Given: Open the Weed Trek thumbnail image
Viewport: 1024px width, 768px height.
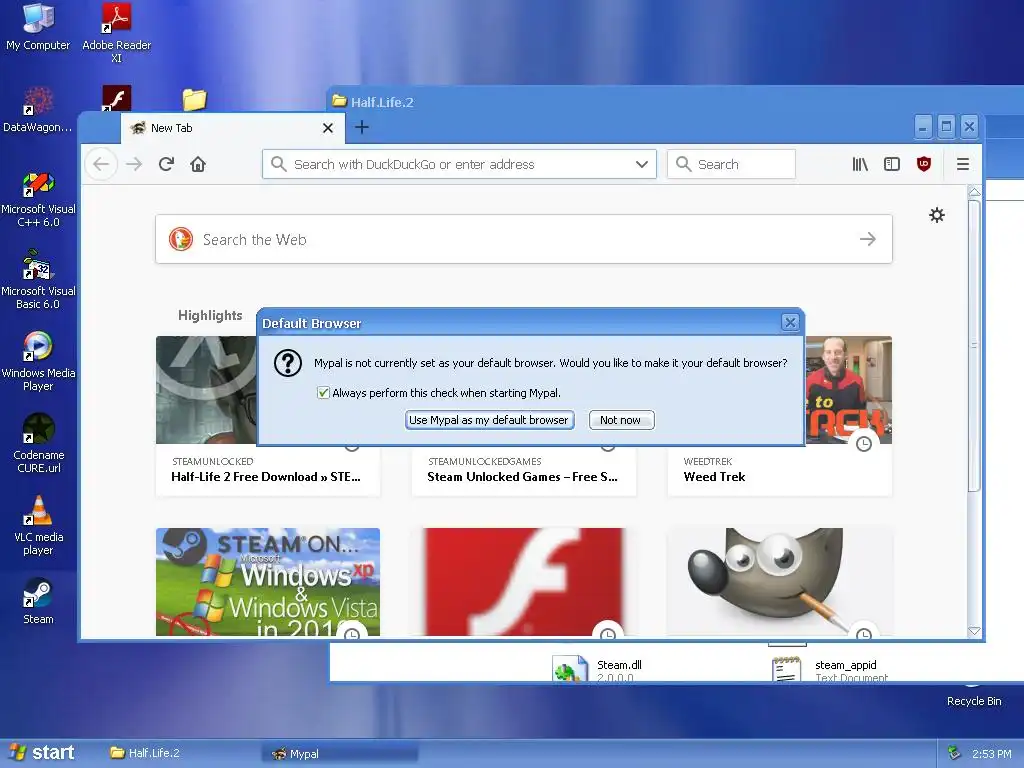Looking at the screenshot, I should coord(848,390).
